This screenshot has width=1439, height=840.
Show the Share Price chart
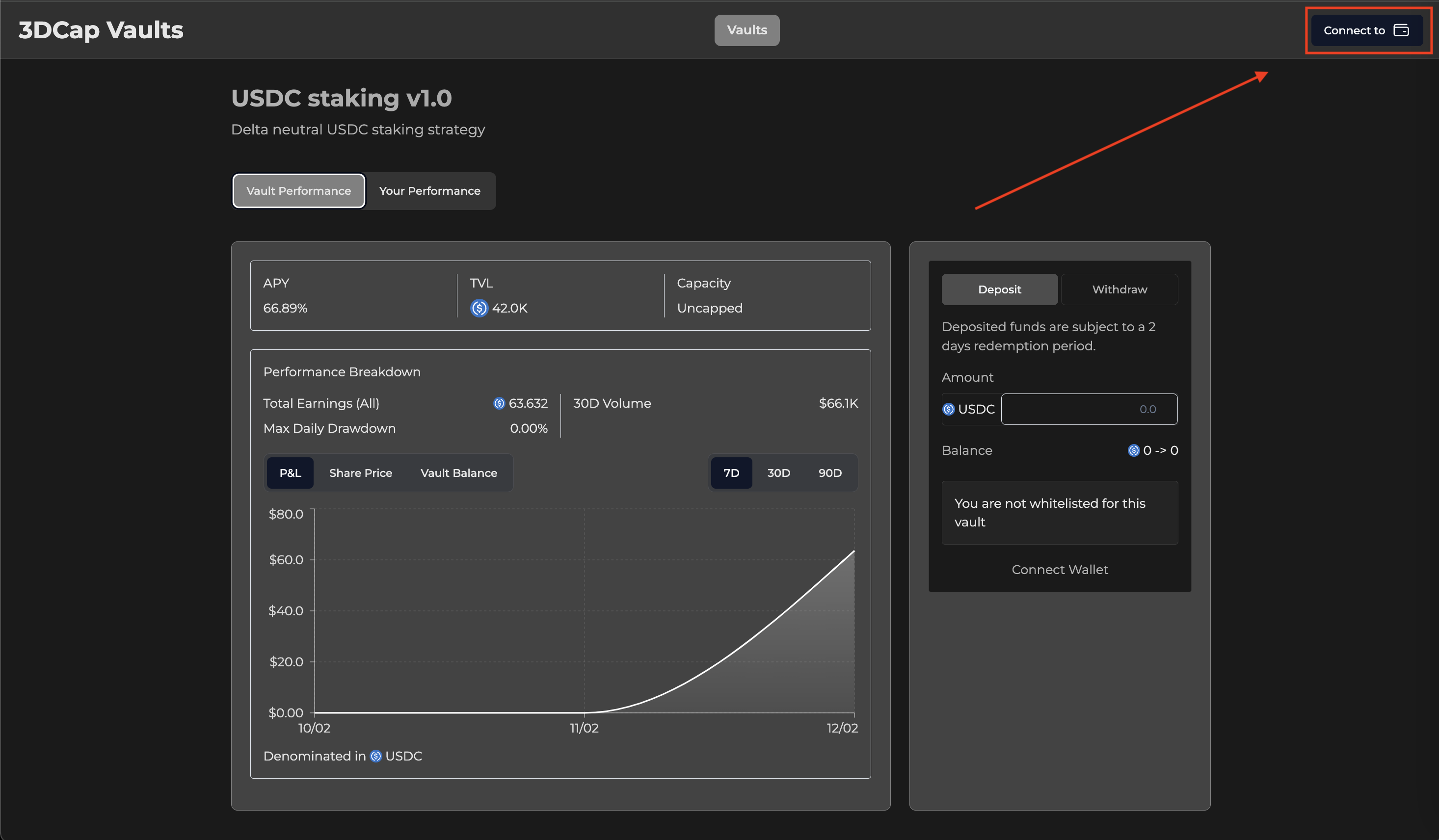click(x=360, y=473)
